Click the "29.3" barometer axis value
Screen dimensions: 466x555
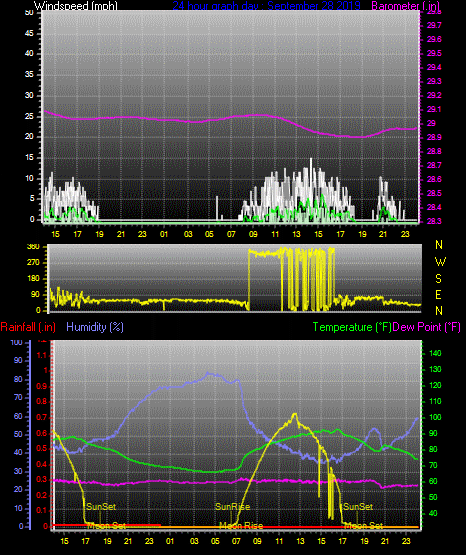[x=434, y=81]
